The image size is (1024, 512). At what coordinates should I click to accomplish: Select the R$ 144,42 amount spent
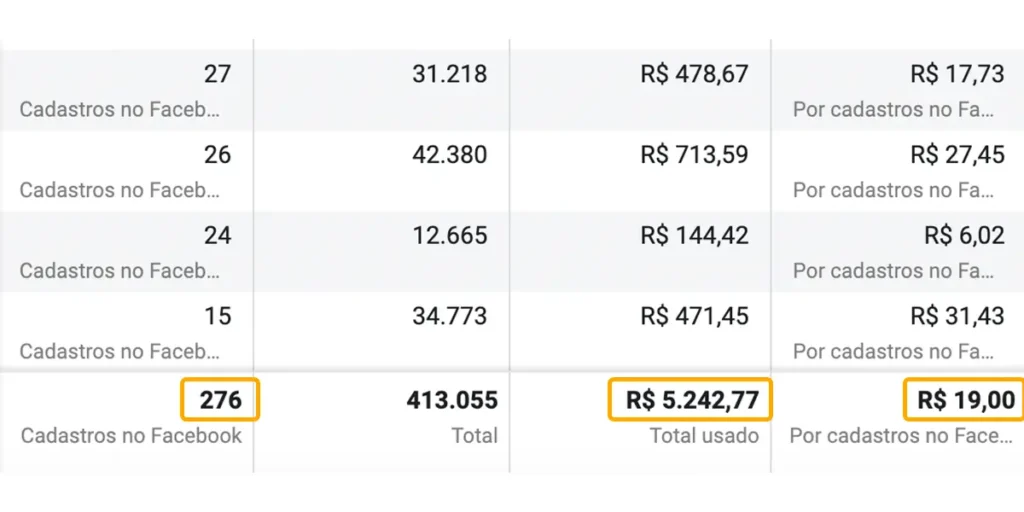[694, 236]
